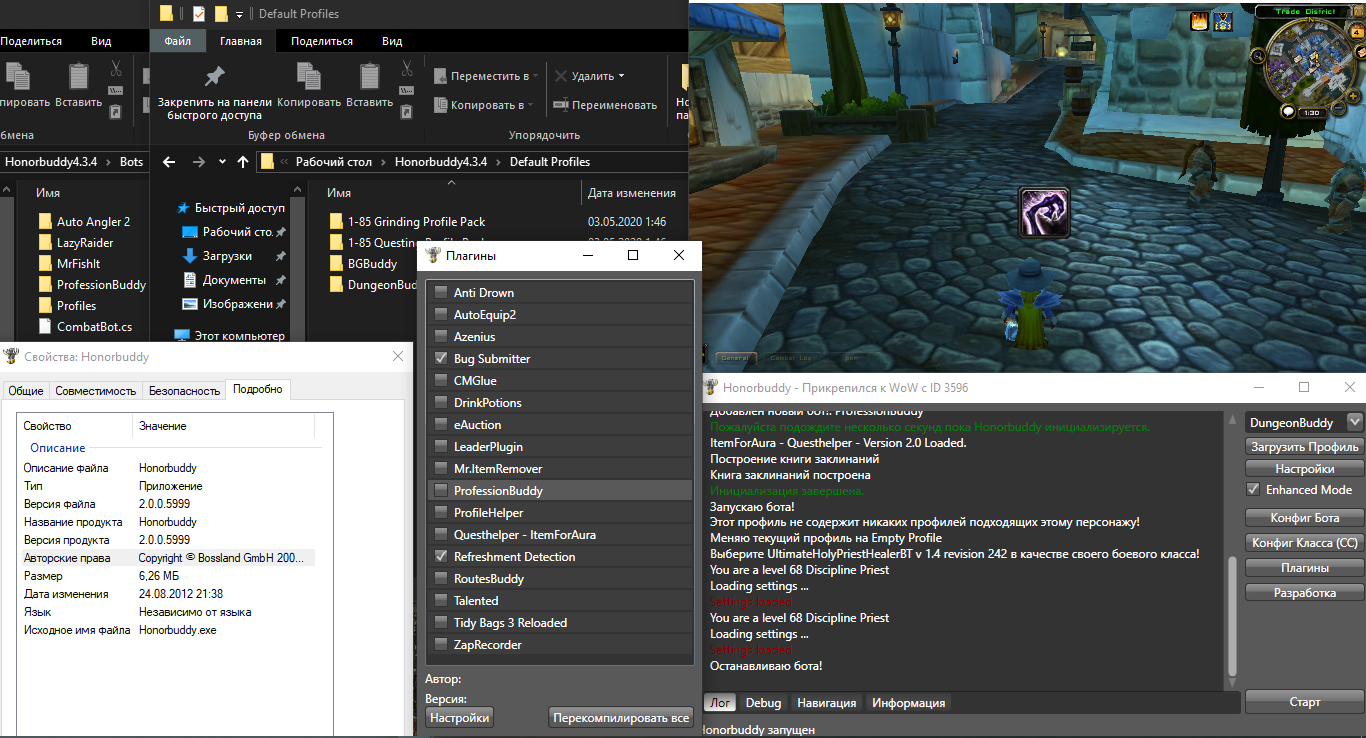Expand chevron after Honorbuddy4.3.4 in Default Profiles path

pyautogui.click(x=498, y=162)
